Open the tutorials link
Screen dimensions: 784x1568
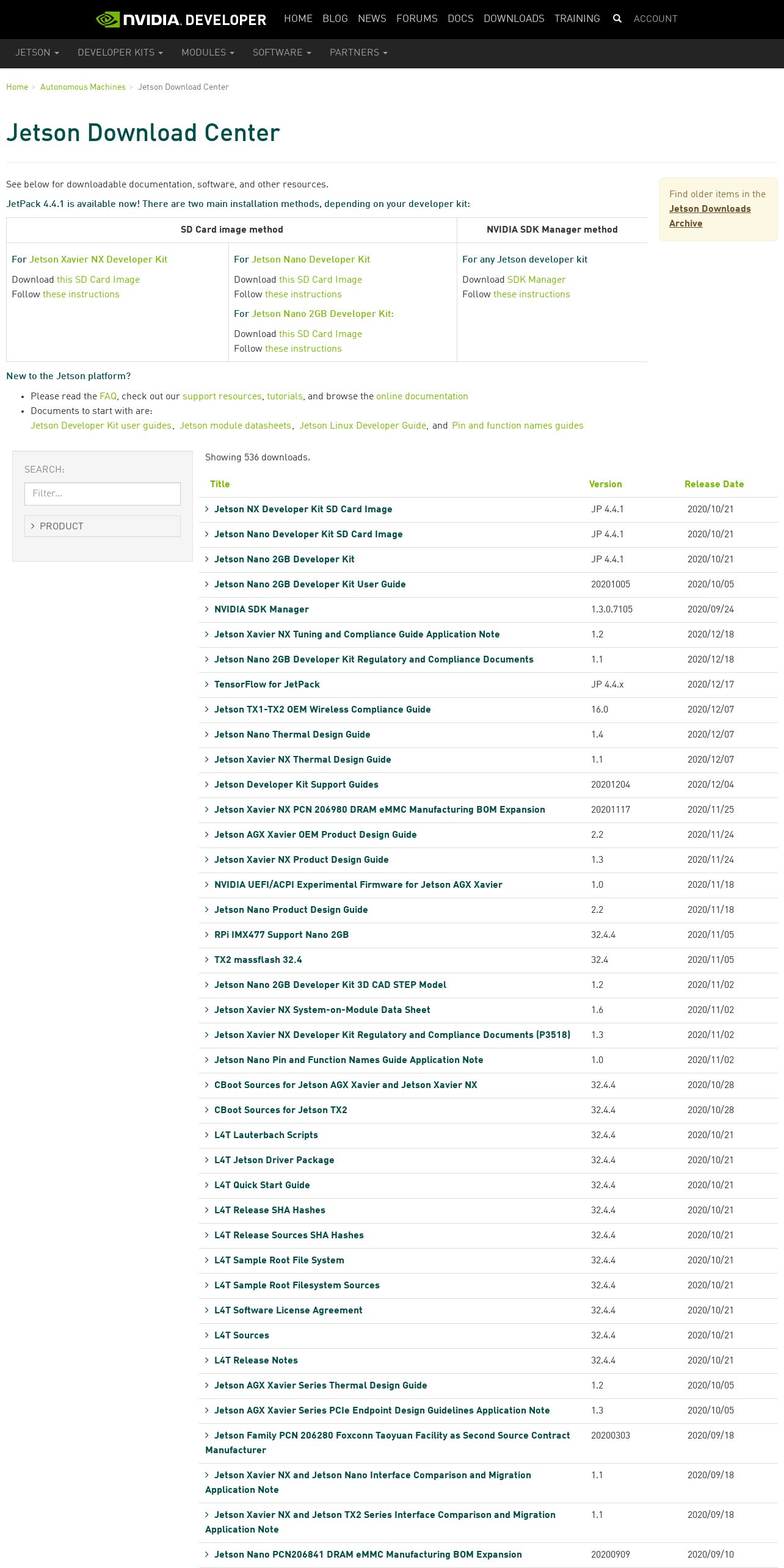click(285, 396)
